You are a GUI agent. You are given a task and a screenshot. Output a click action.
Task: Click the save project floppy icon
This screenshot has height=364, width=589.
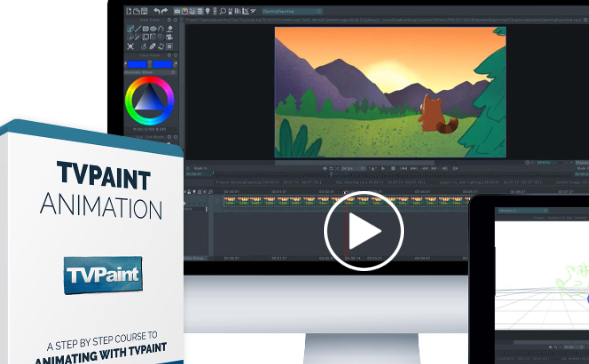coord(144,11)
